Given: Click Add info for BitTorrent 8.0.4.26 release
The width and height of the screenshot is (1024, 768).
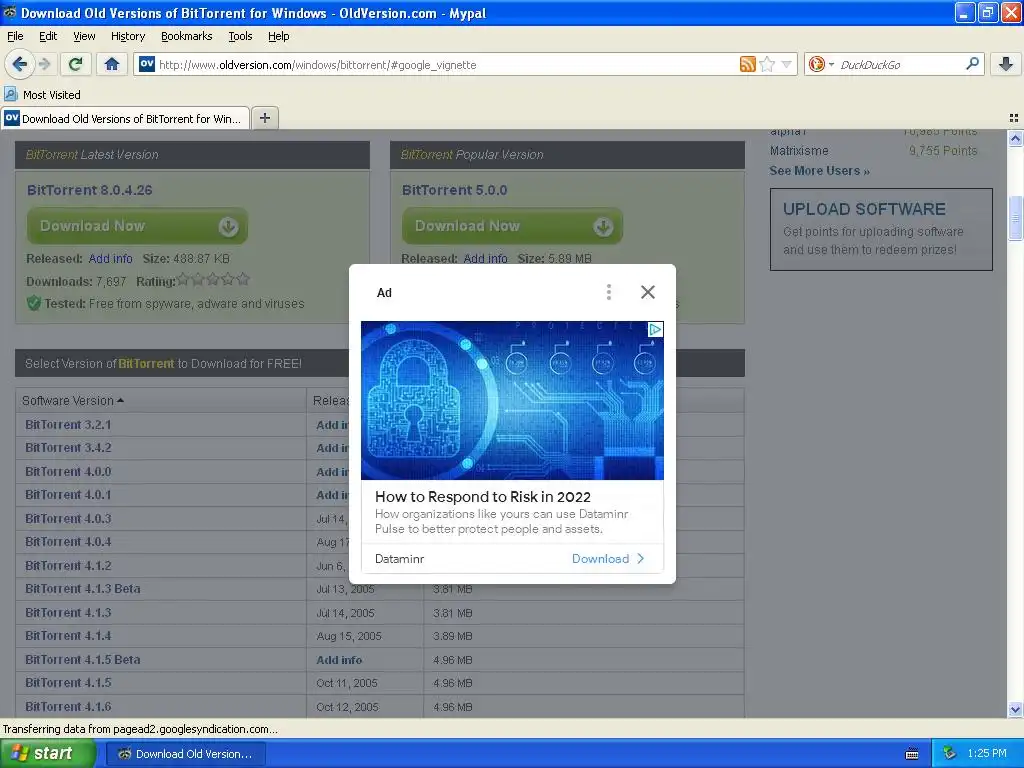Looking at the screenshot, I should (110, 259).
